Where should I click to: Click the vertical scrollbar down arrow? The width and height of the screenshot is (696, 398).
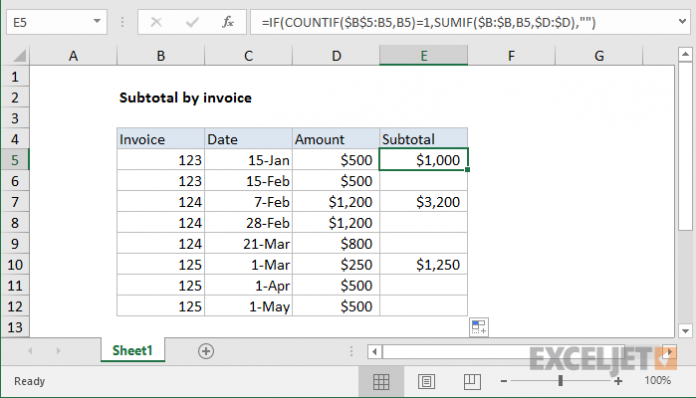pos(685,331)
